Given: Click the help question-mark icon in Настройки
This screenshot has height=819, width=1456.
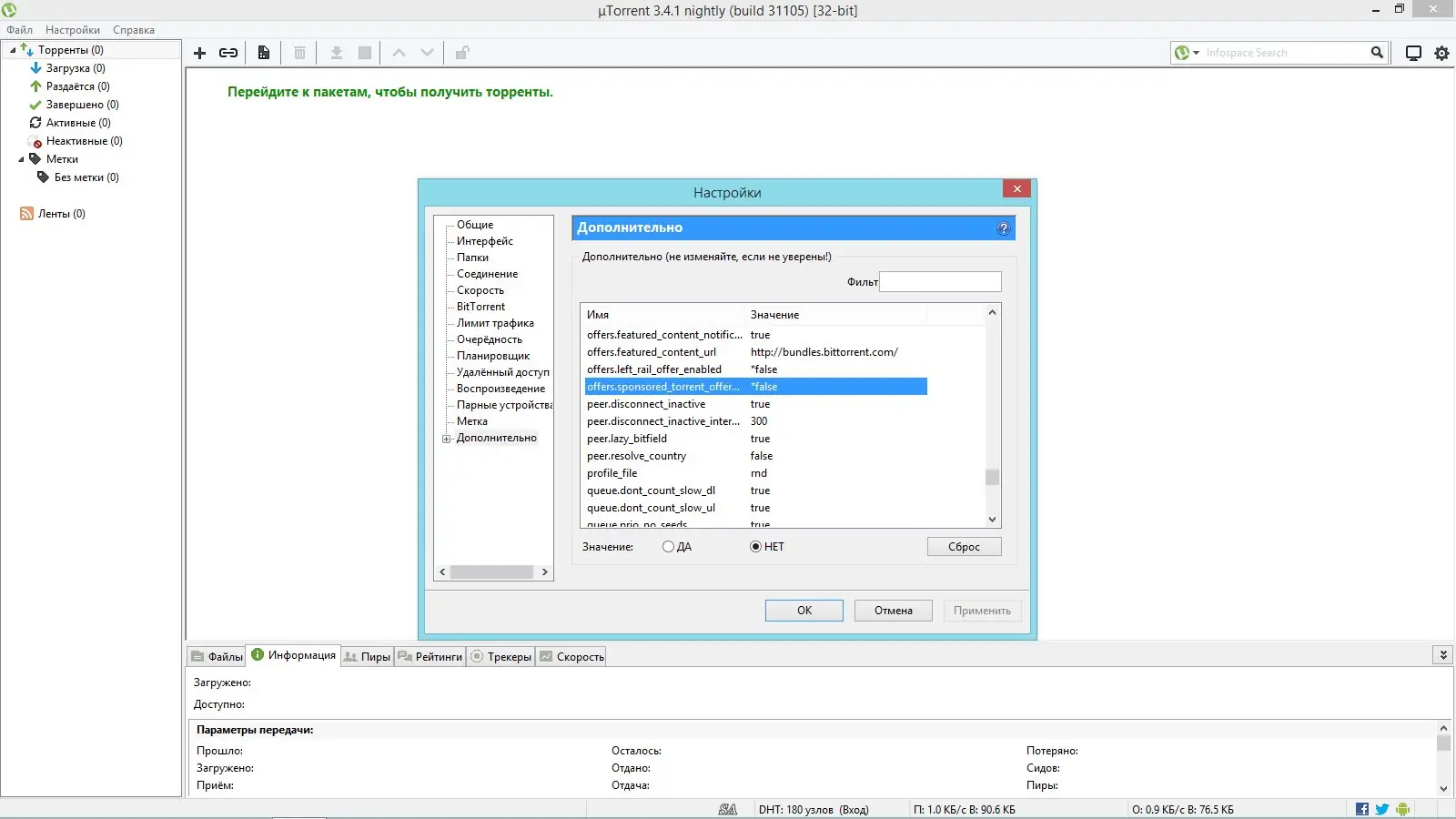Looking at the screenshot, I should [x=1004, y=228].
